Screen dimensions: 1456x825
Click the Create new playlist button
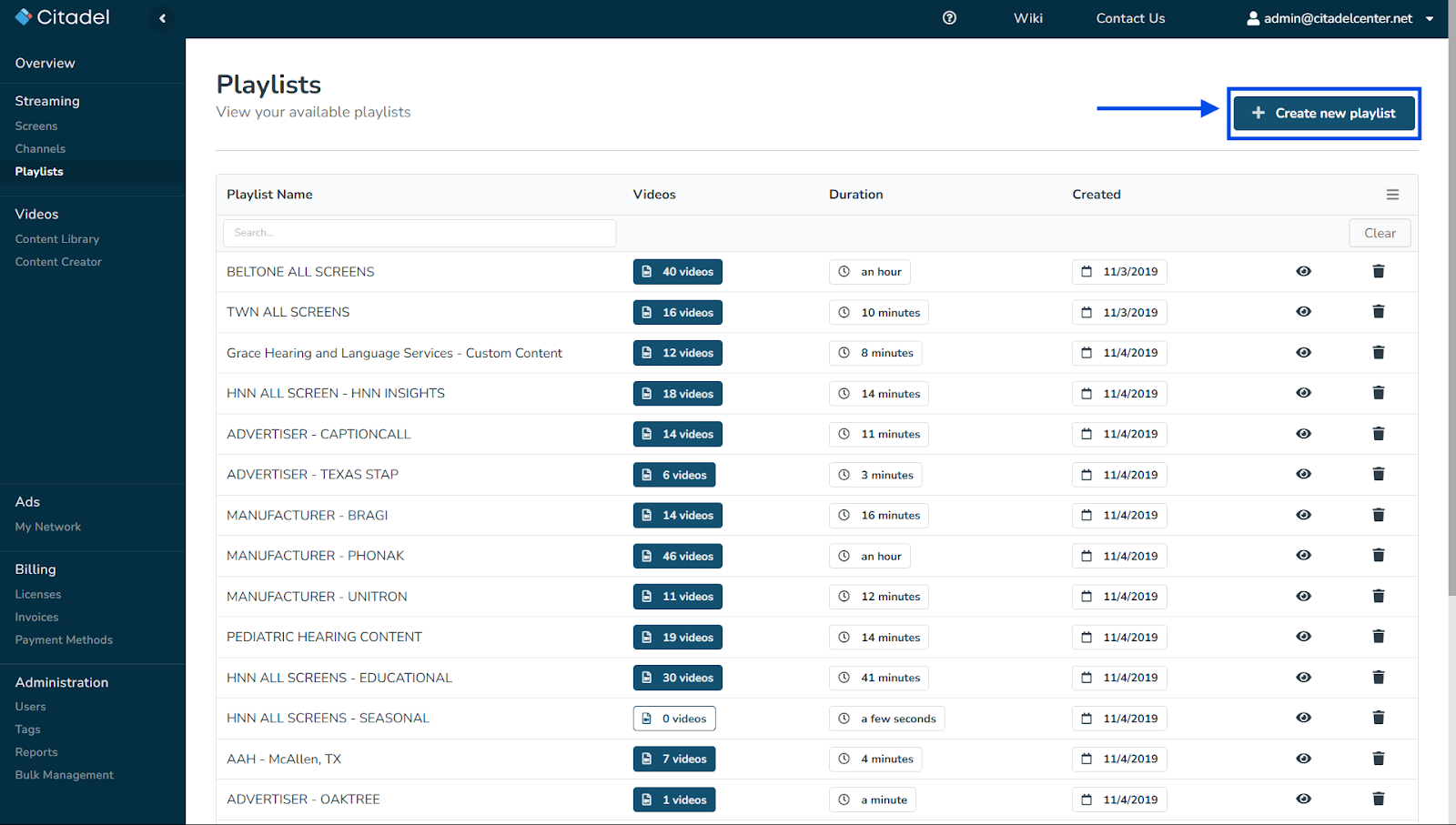click(x=1324, y=113)
